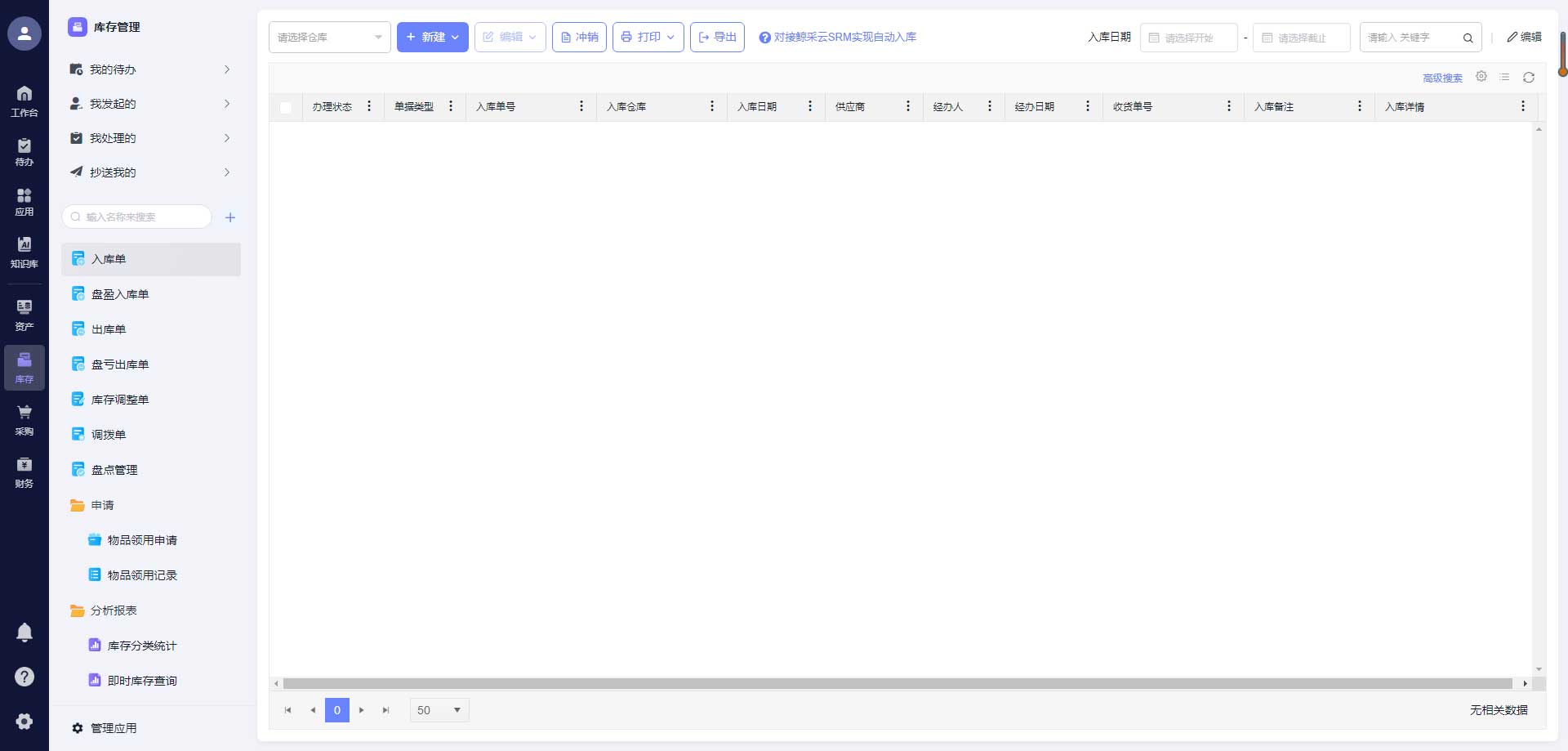Open 盘点管理 from the sidebar
This screenshot has width=1568, height=751.
[114, 470]
